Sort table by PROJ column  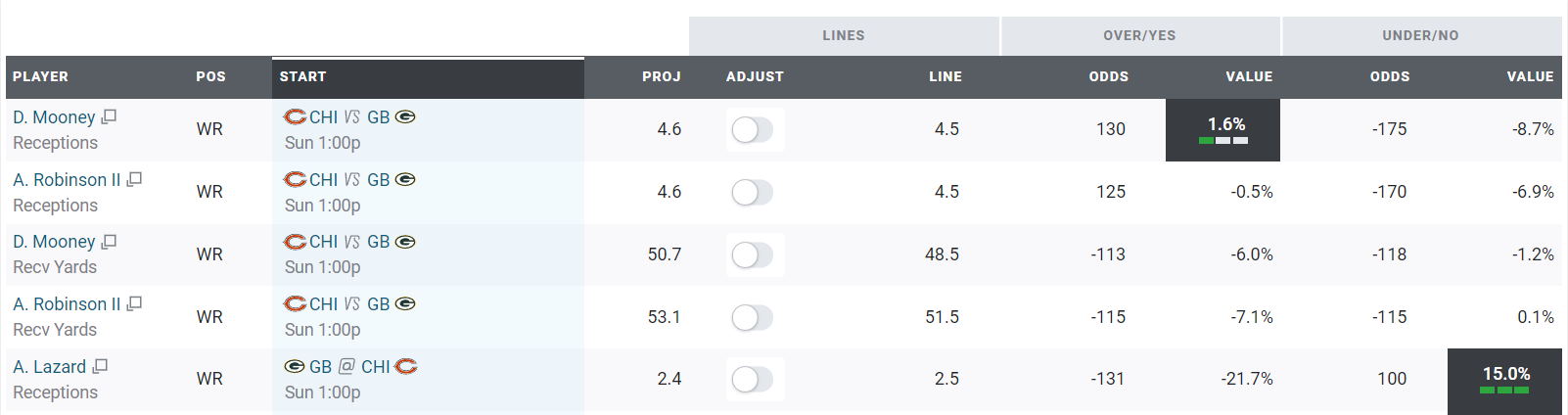[x=661, y=76]
